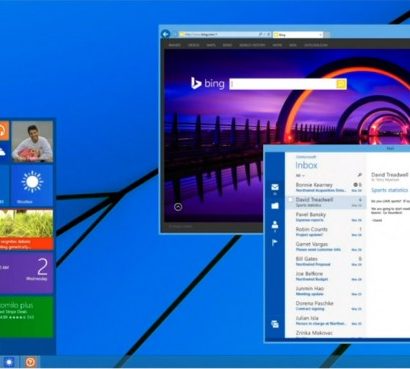The image size is (410, 369).
Task: Tick the checkbox beside David Treadwell's message
Action: pos(290,199)
